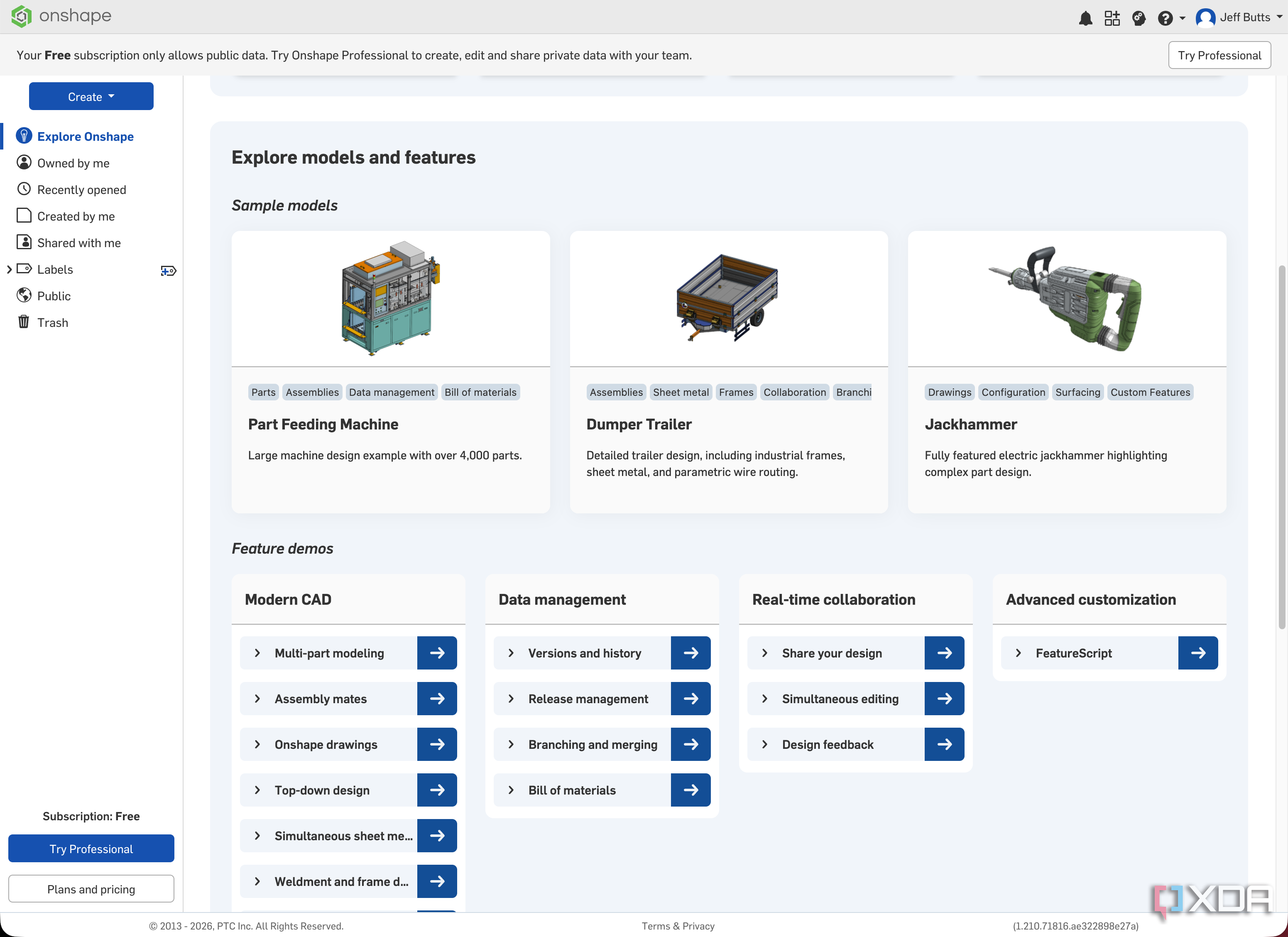
Task: Open Simultaneous editing arrow button
Action: tap(945, 699)
